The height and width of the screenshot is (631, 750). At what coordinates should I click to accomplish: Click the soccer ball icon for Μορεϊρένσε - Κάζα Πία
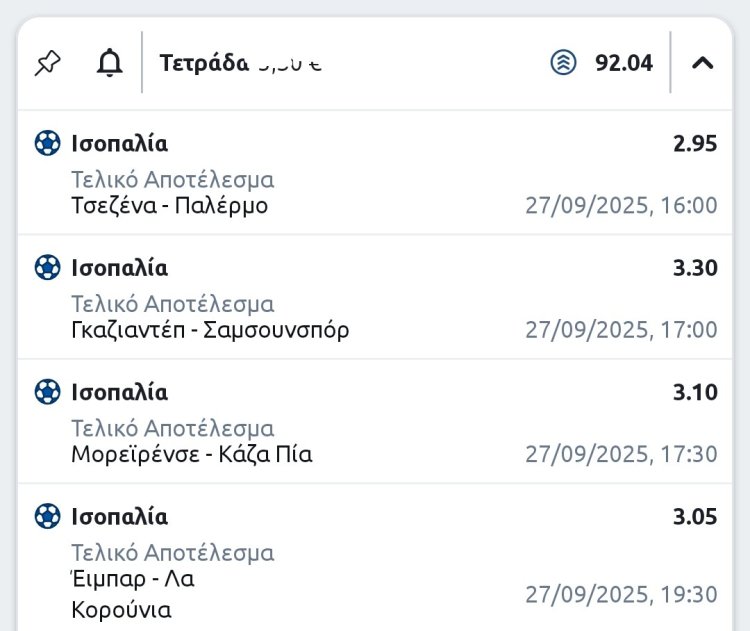(x=47, y=392)
